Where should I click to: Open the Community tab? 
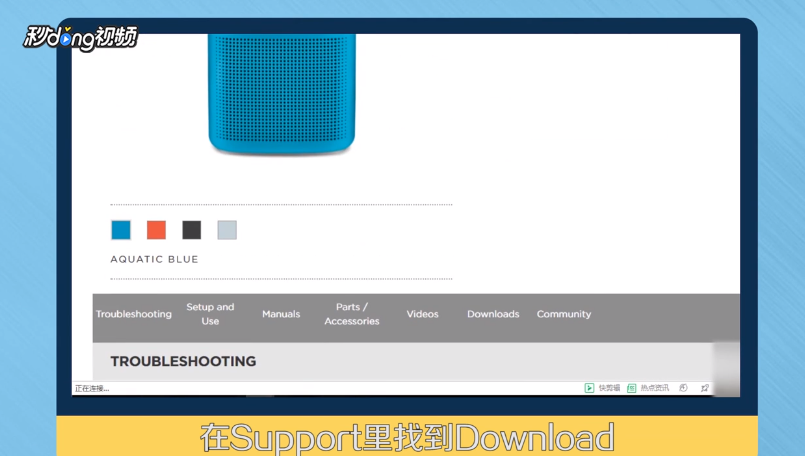(x=564, y=314)
